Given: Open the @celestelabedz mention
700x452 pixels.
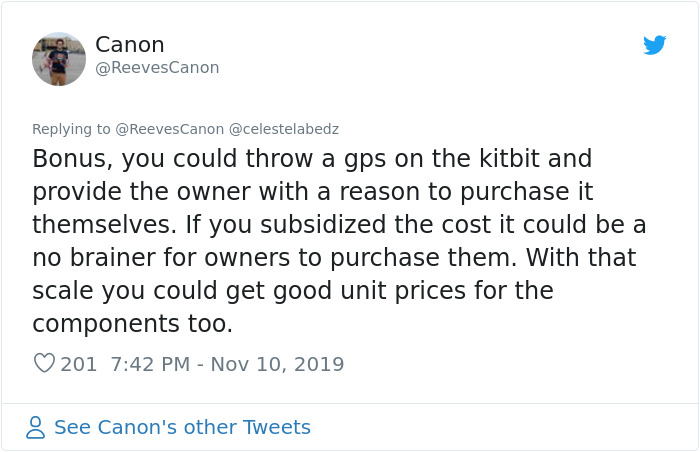Looking at the screenshot, I should point(284,129).
